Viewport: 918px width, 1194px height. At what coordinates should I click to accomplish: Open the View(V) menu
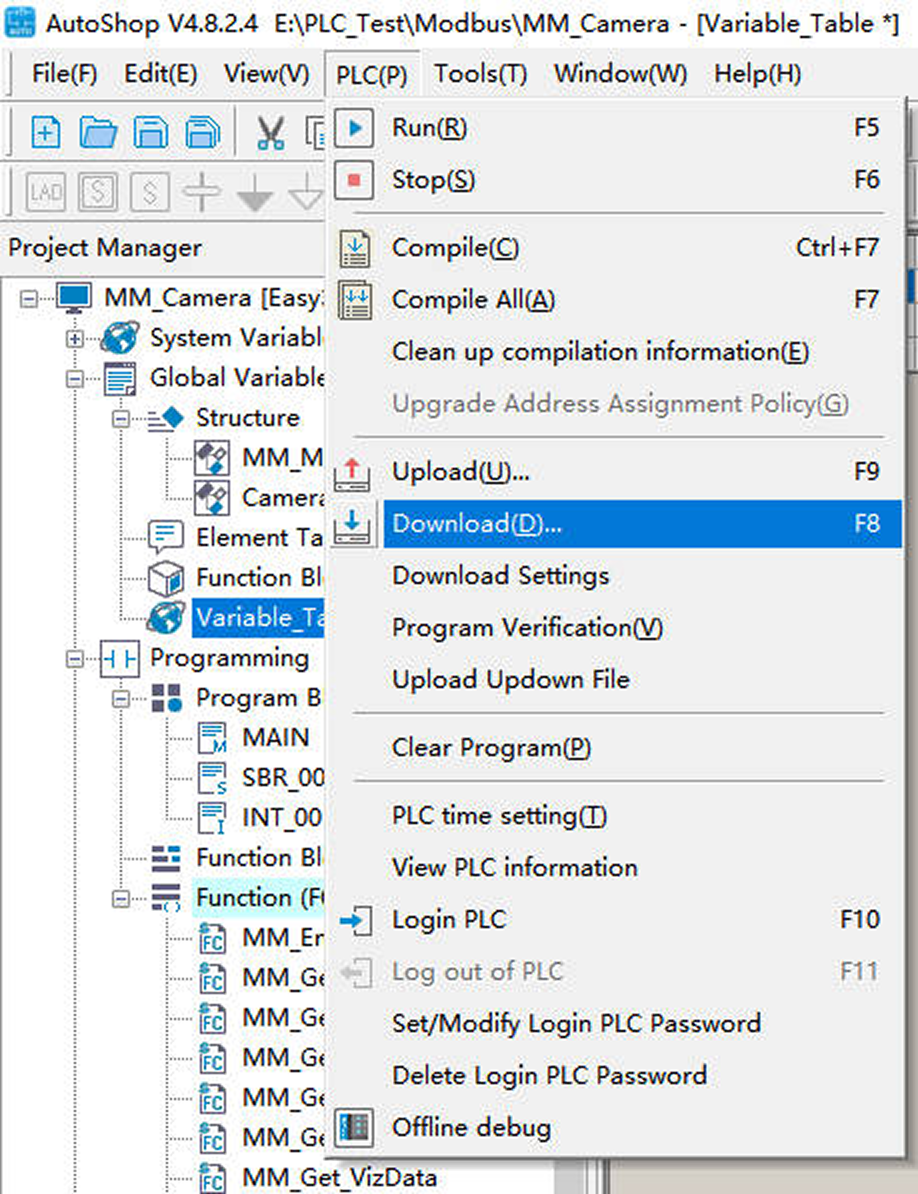pos(266,74)
